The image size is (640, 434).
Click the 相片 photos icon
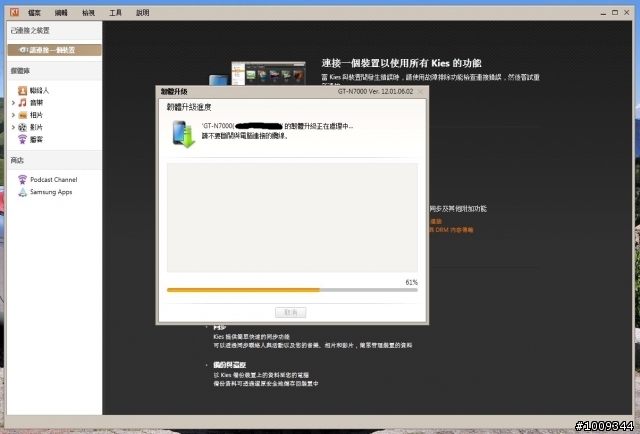click(x=22, y=115)
